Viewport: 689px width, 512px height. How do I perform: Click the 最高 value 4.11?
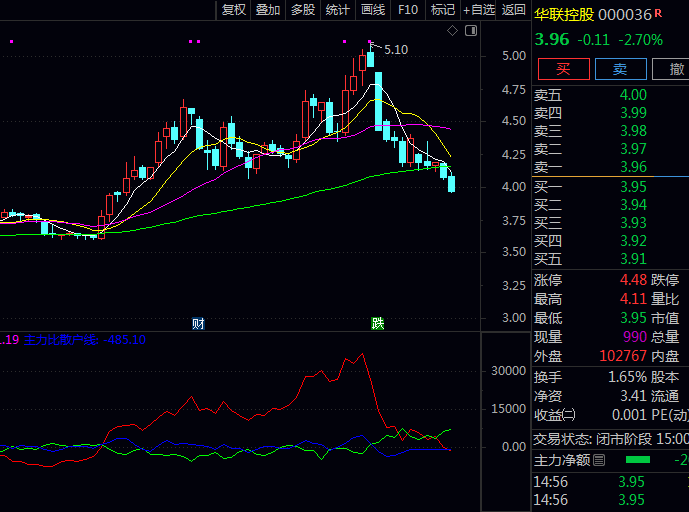(x=633, y=299)
